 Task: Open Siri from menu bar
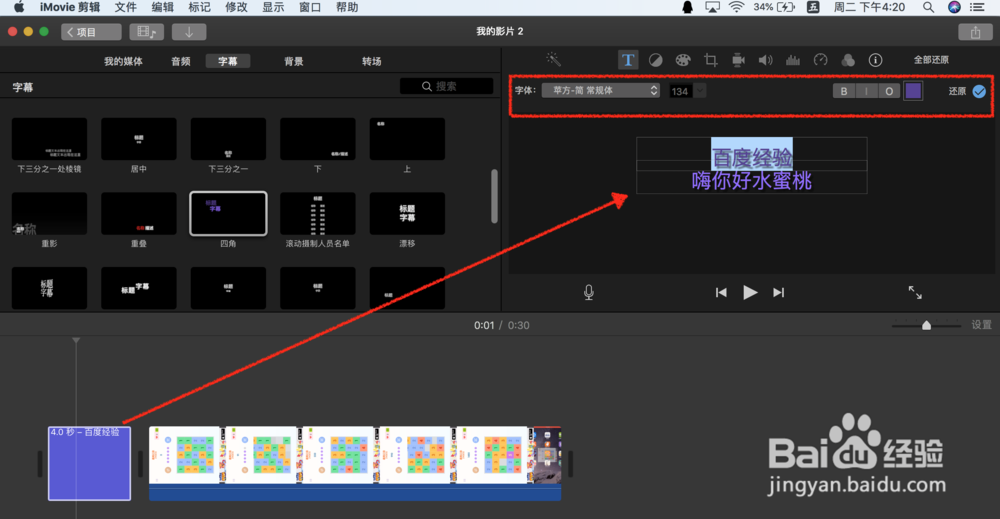(x=954, y=7)
